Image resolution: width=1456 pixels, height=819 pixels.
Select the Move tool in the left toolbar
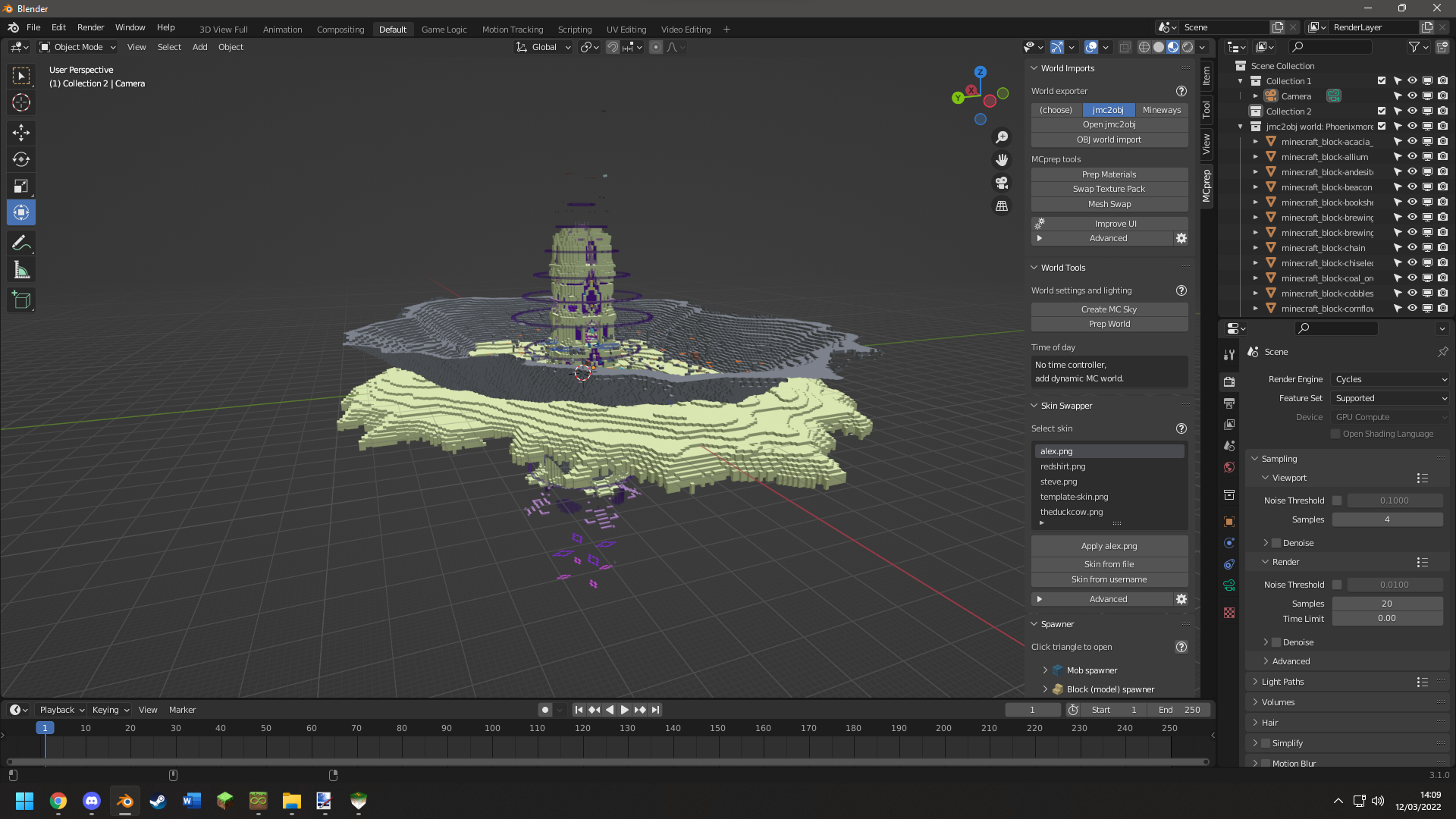tap(20, 133)
